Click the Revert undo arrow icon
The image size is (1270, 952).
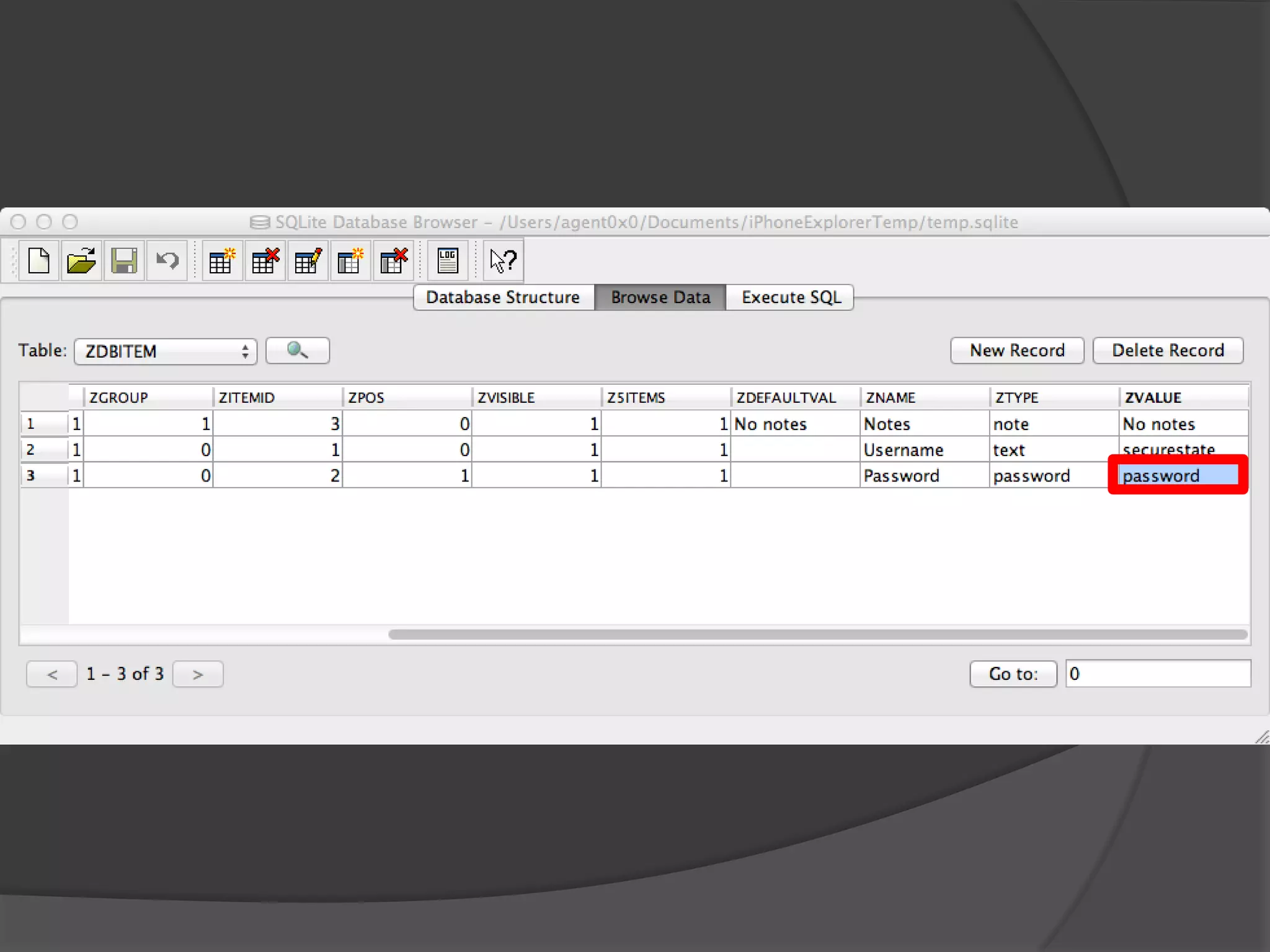[x=167, y=261]
